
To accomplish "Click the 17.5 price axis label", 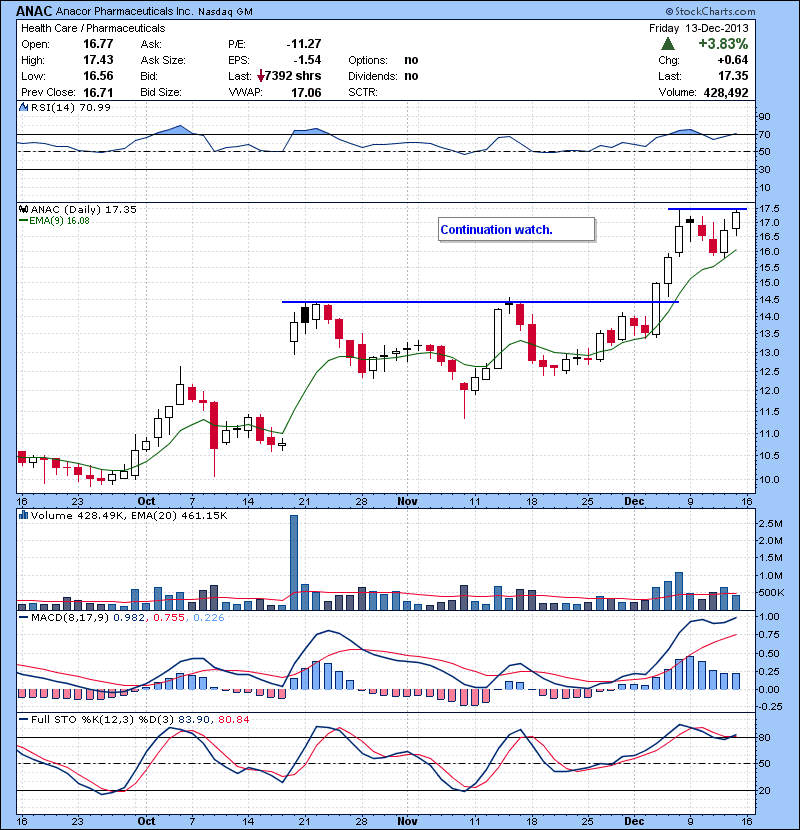I will point(769,209).
